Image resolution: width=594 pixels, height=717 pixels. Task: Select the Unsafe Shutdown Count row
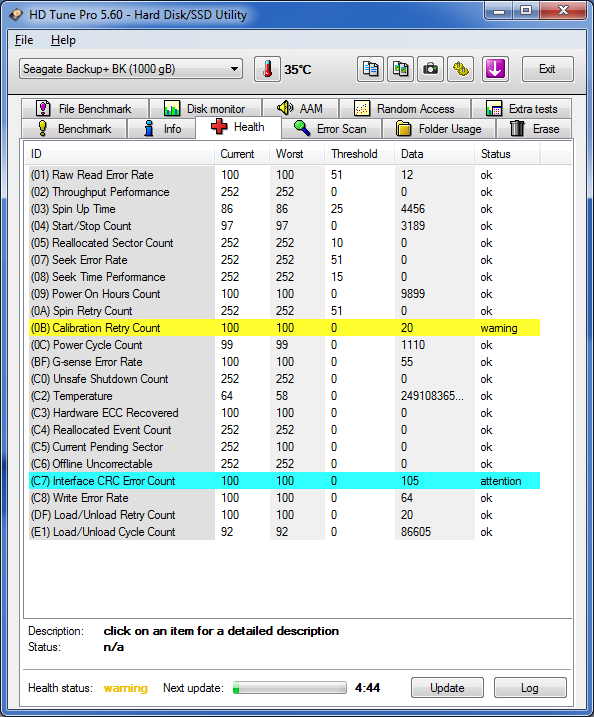284,379
